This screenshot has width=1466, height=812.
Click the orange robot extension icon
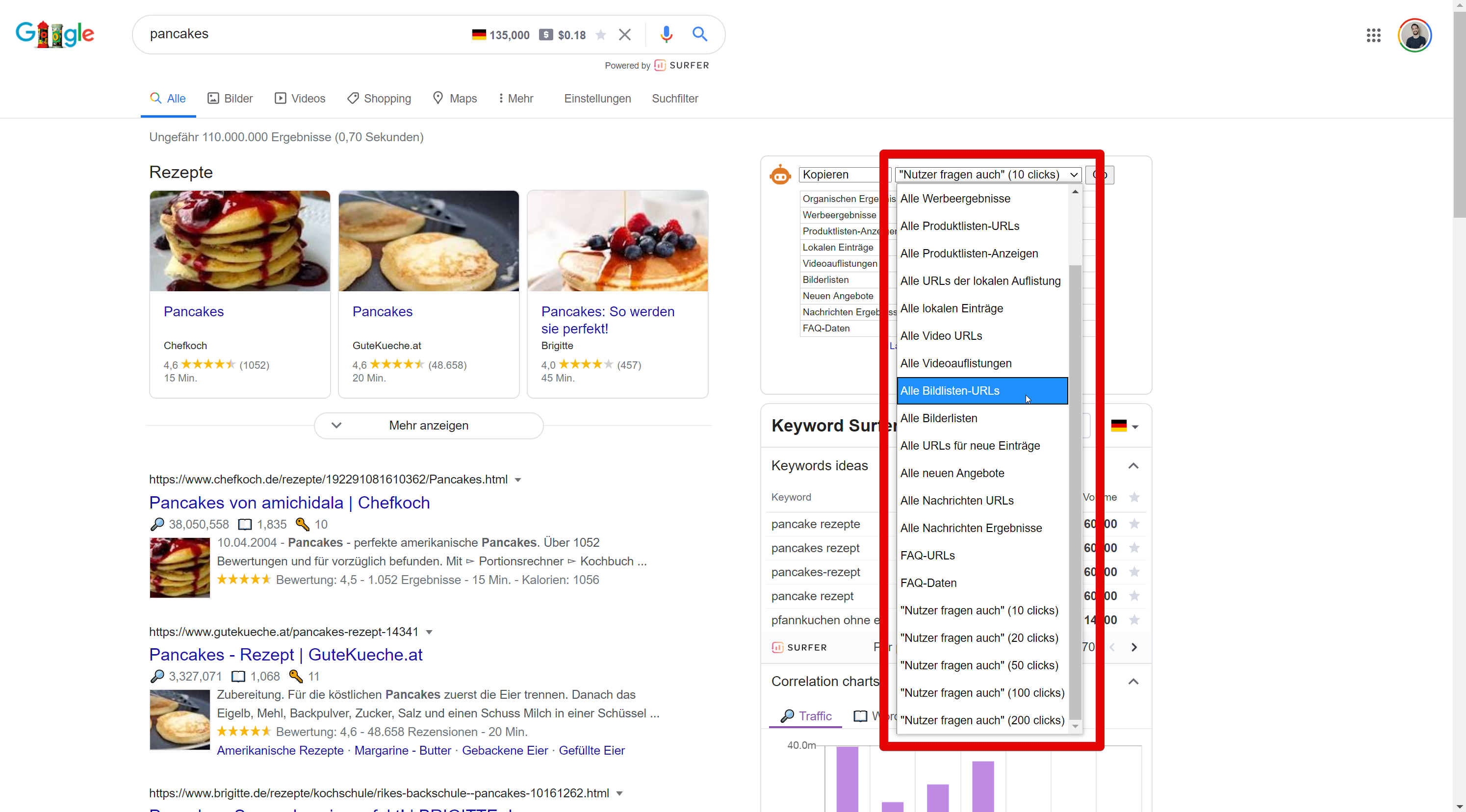tap(780, 175)
